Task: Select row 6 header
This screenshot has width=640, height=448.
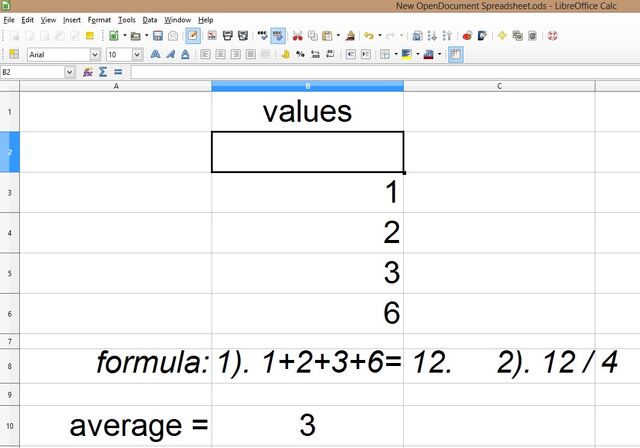Action: coord(10,314)
